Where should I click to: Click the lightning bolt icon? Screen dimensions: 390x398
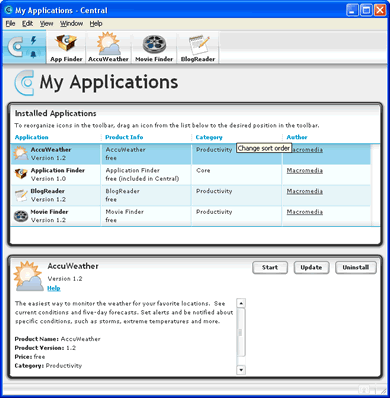click(33, 40)
